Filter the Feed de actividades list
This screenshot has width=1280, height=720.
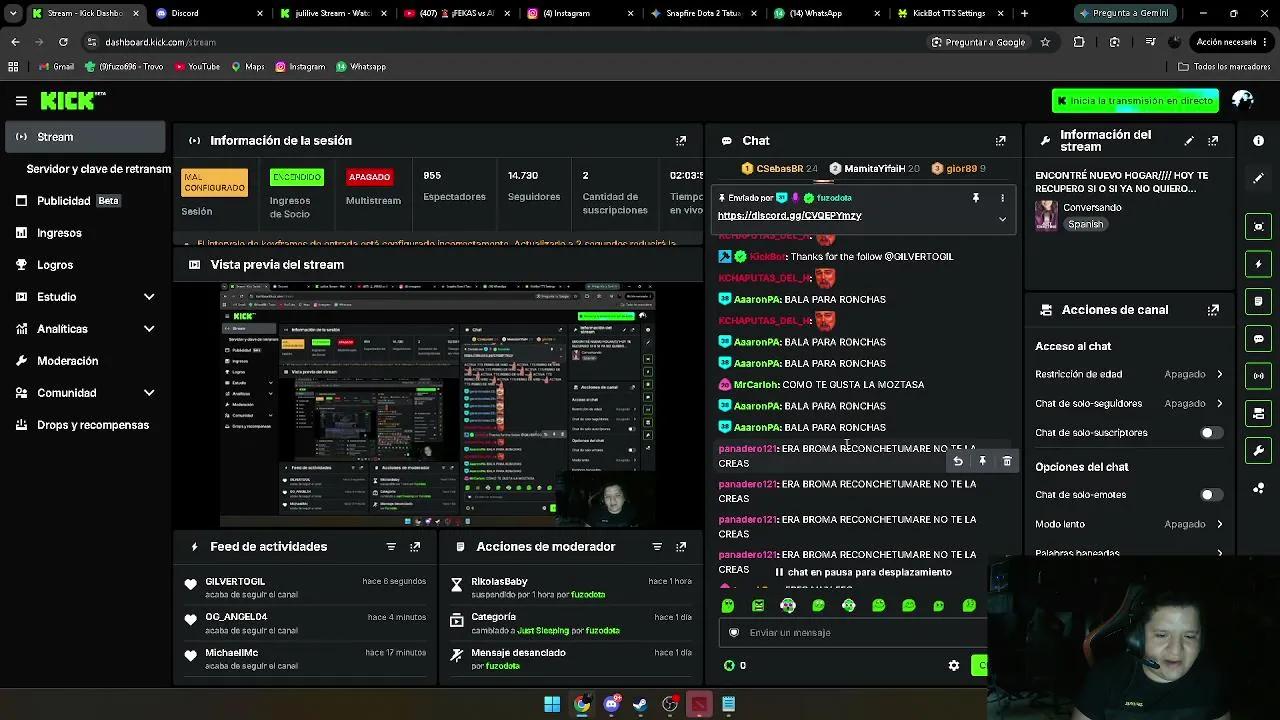coord(391,547)
